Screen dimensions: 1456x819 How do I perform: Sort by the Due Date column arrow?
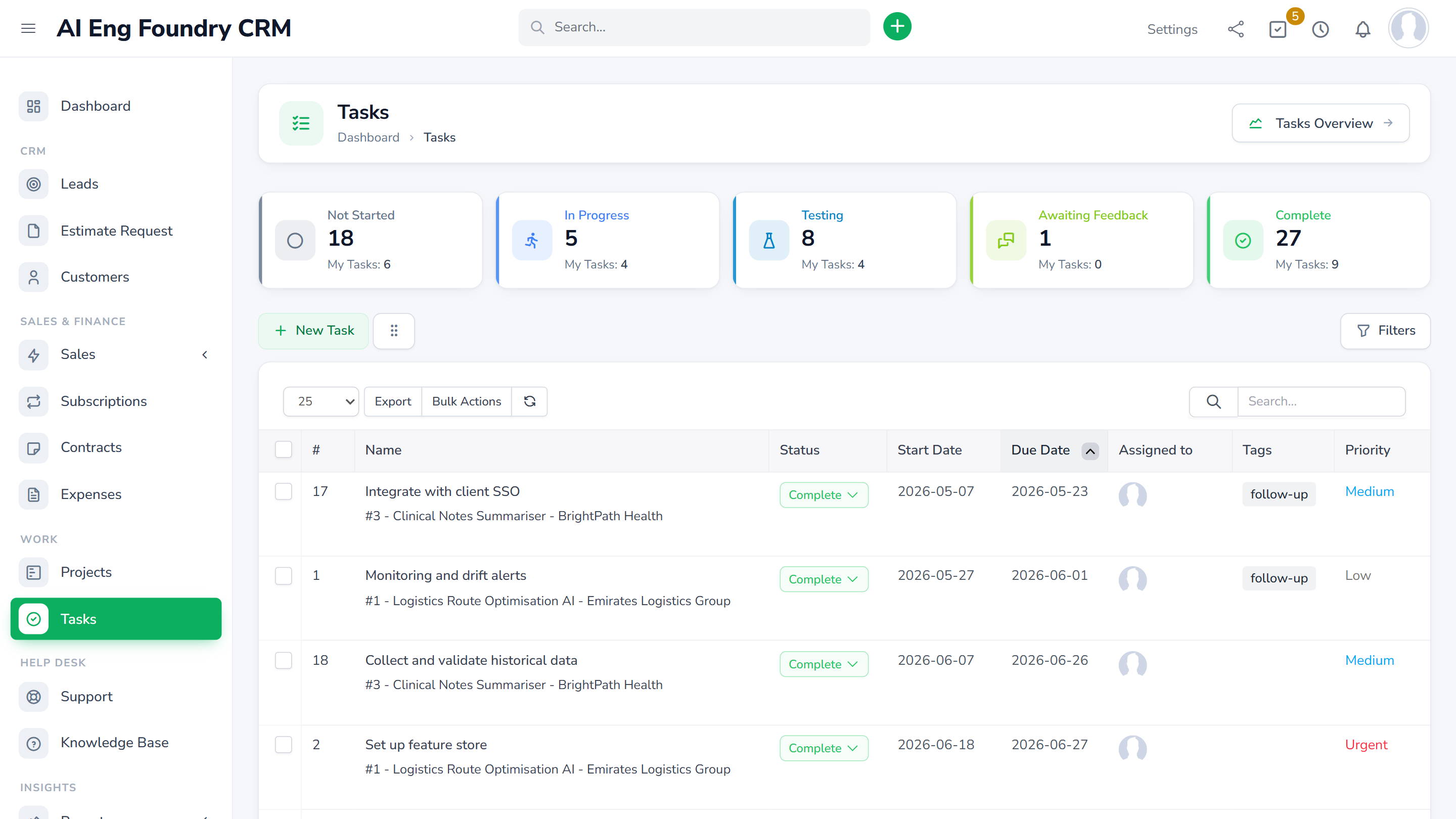1090,450
